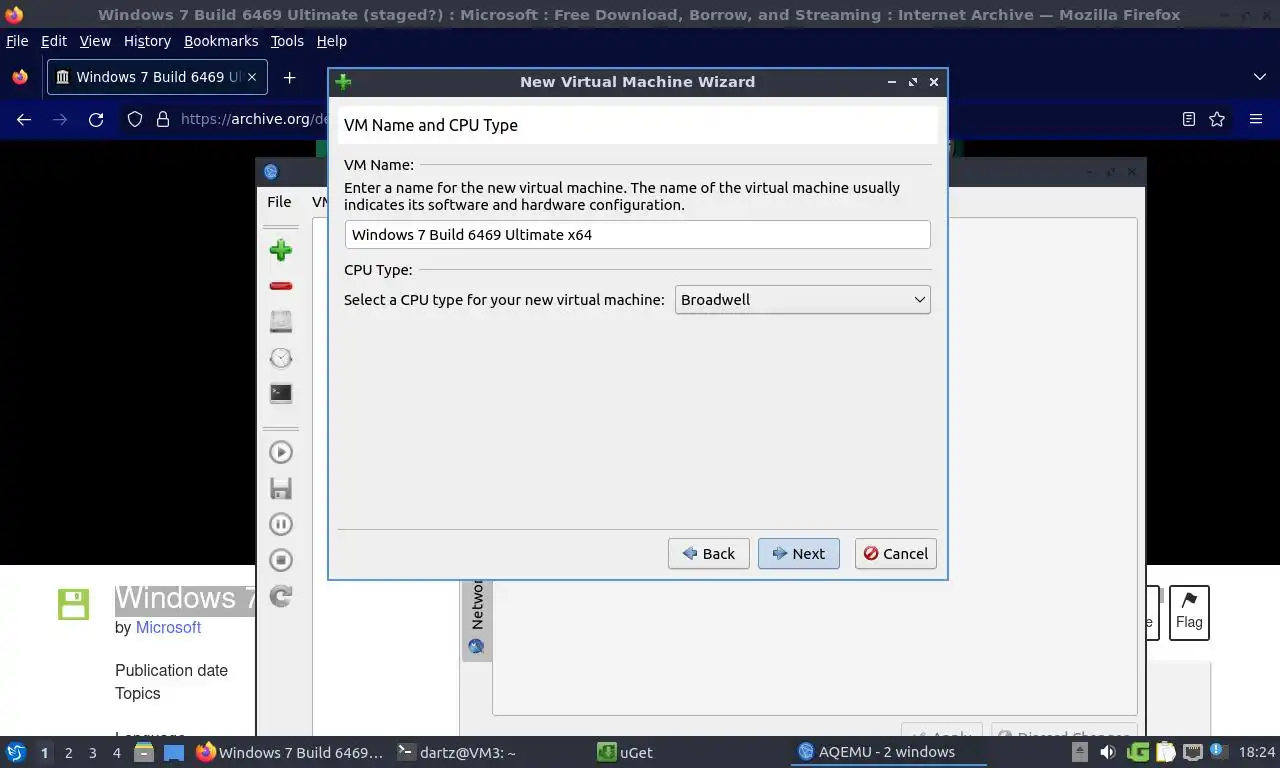
Task: Switch to the uGet taskbar entry
Action: coord(625,752)
